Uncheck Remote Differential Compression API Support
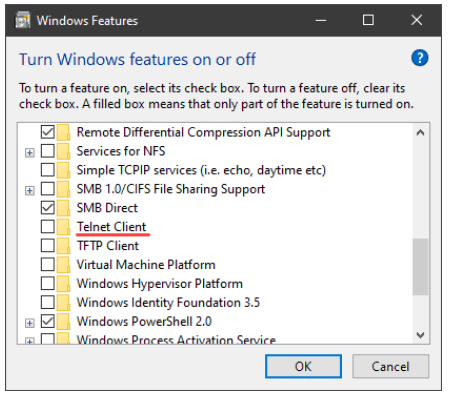The image size is (451, 394). pyautogui.click(x=48, y=132)
